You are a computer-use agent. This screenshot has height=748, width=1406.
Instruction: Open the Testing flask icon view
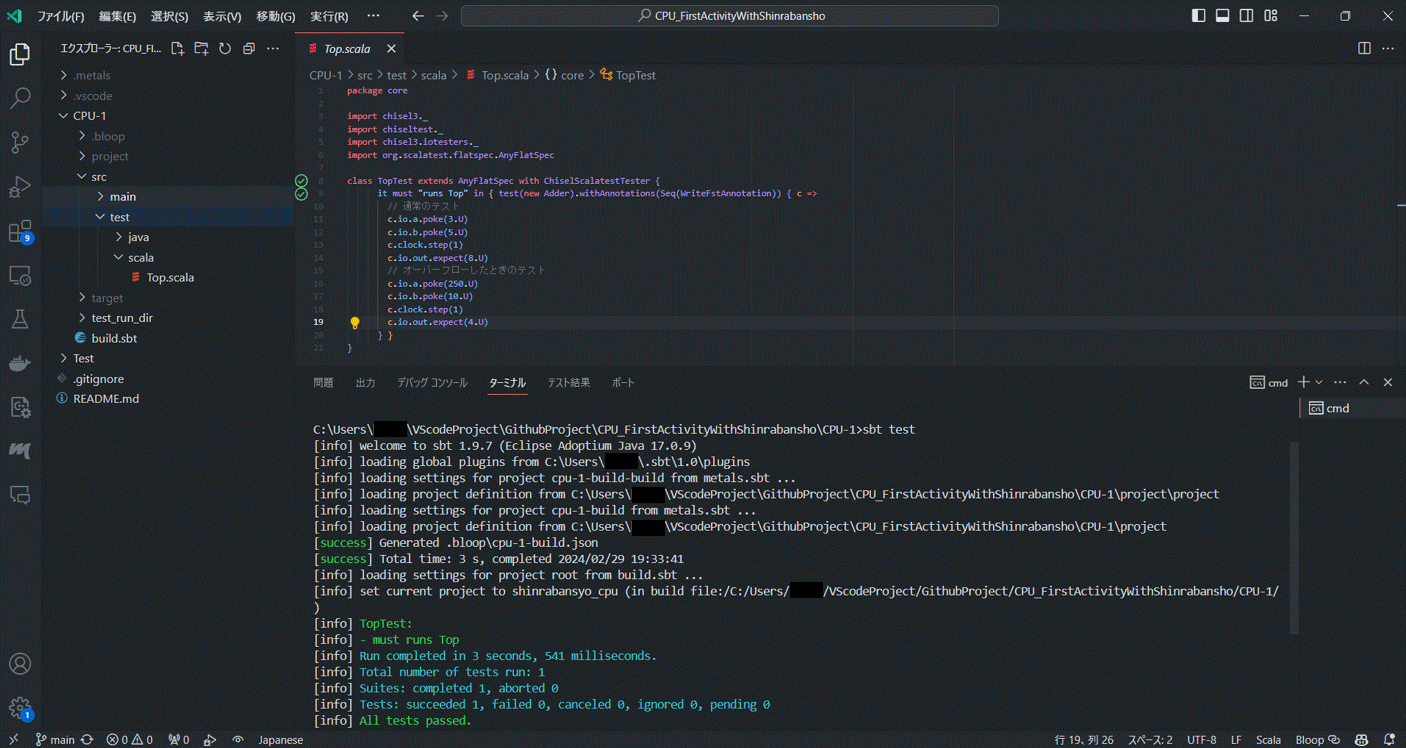click(x=20, y=320)
